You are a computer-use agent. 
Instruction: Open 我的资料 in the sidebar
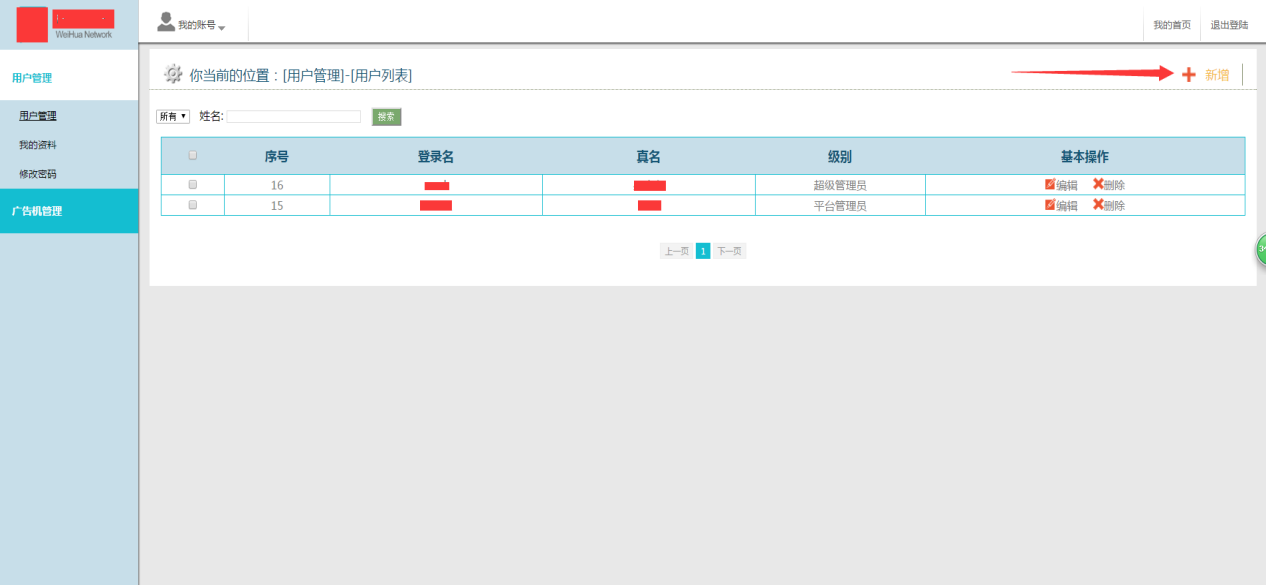[38, 145]
